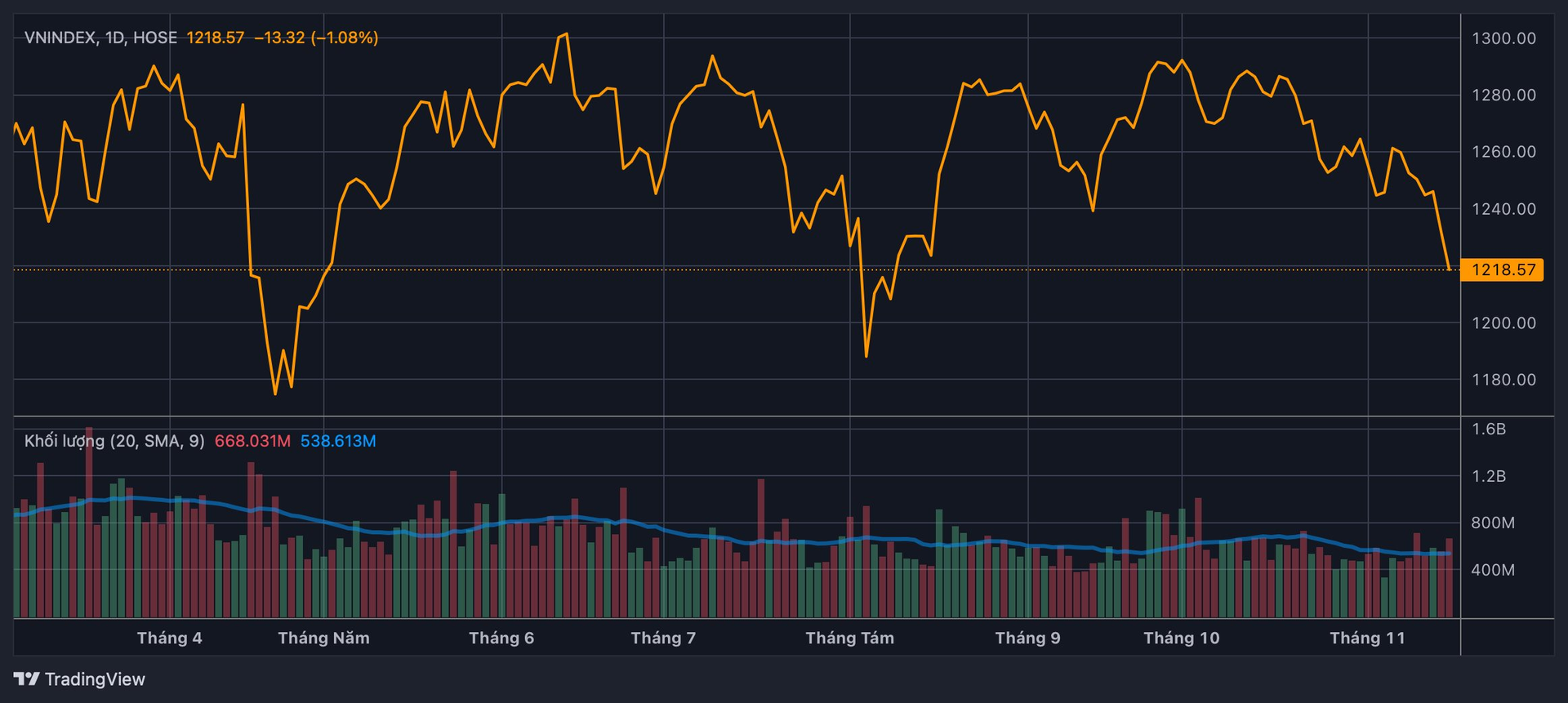
Task: Click the 1240.00 price axis label
Action: tap(1503, 209)
